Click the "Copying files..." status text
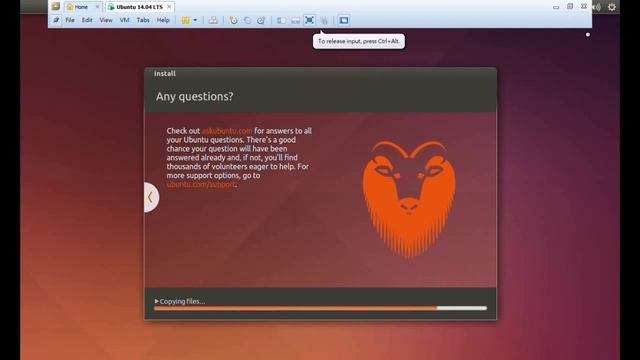 point(182,301)
